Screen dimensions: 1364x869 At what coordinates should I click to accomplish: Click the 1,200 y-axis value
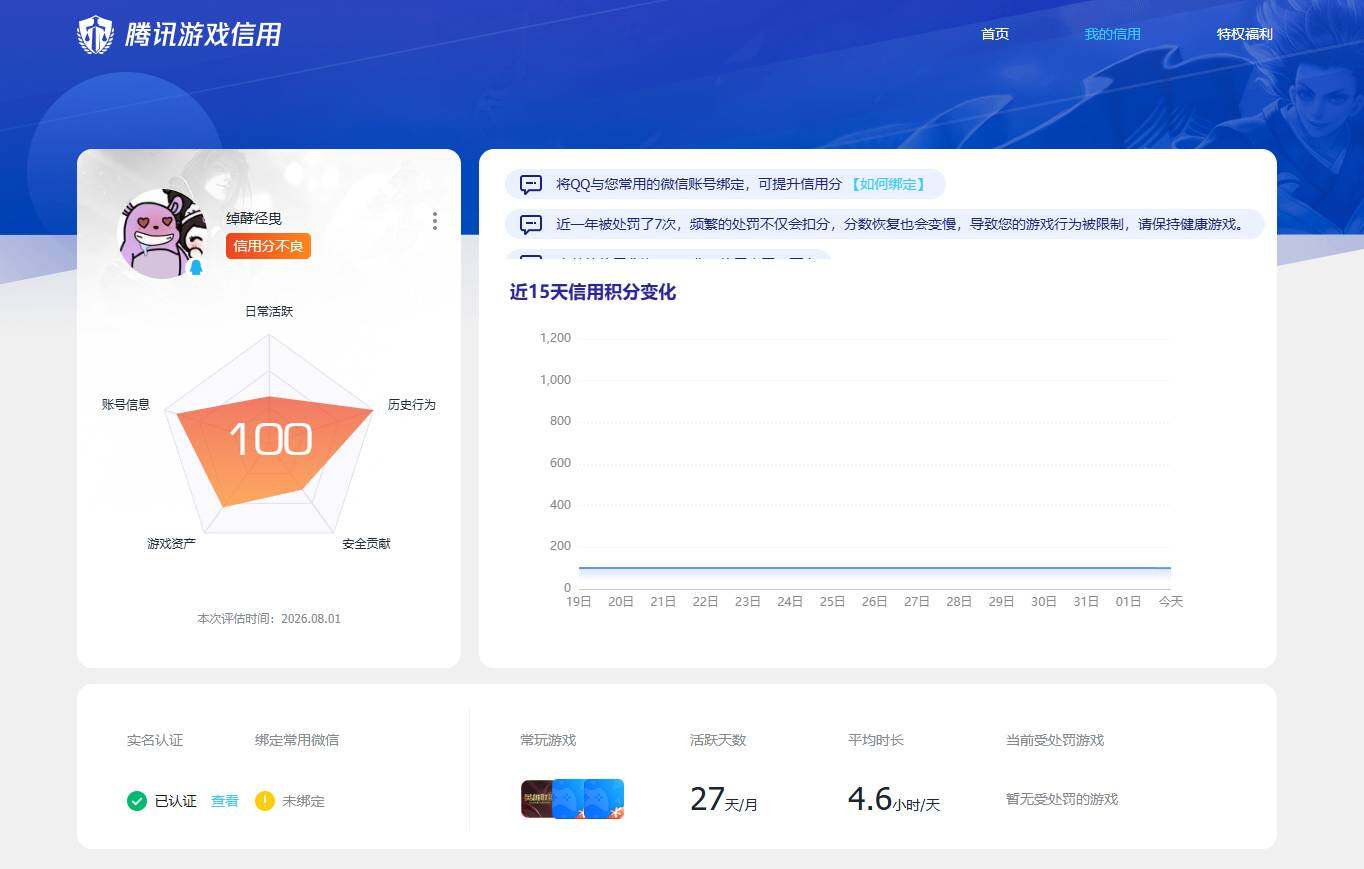tap(555, 338)
